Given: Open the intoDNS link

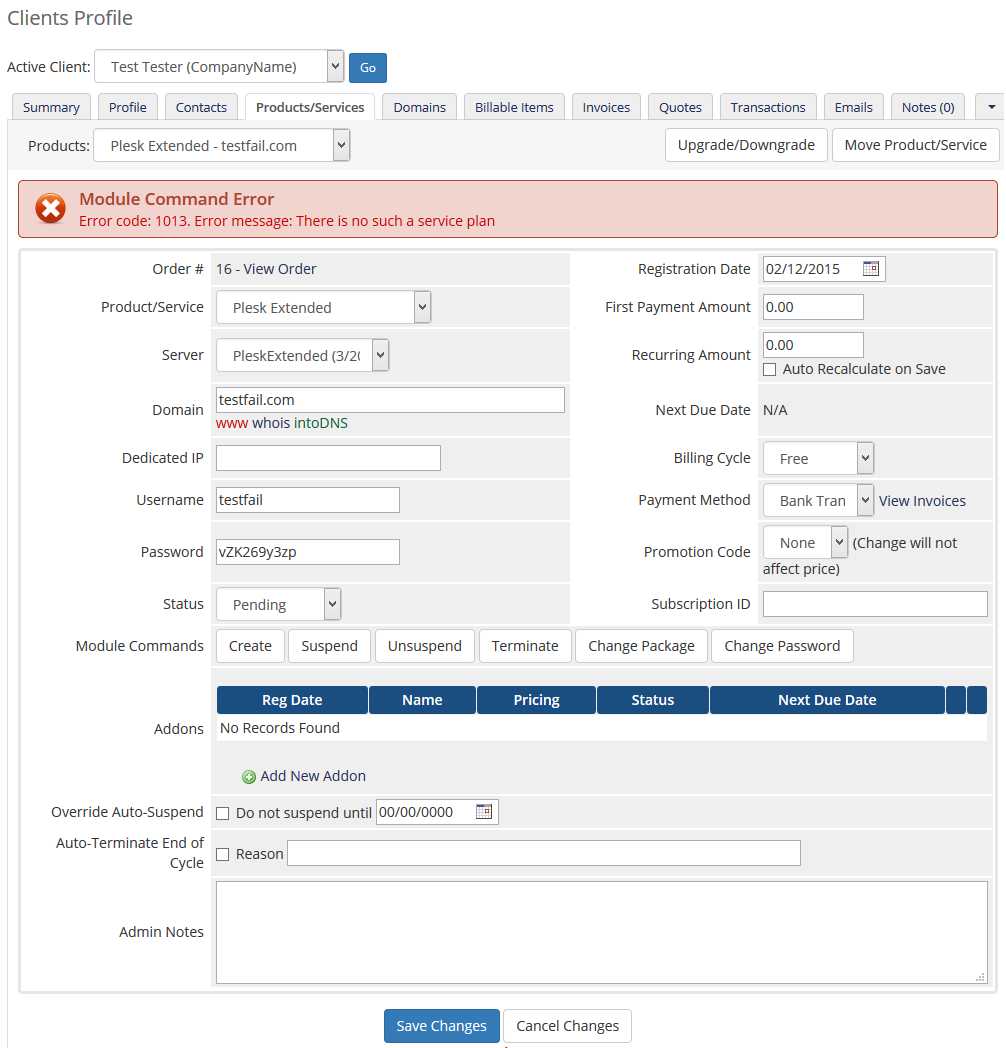Looking at the screenshot, I should click(321, 423).
